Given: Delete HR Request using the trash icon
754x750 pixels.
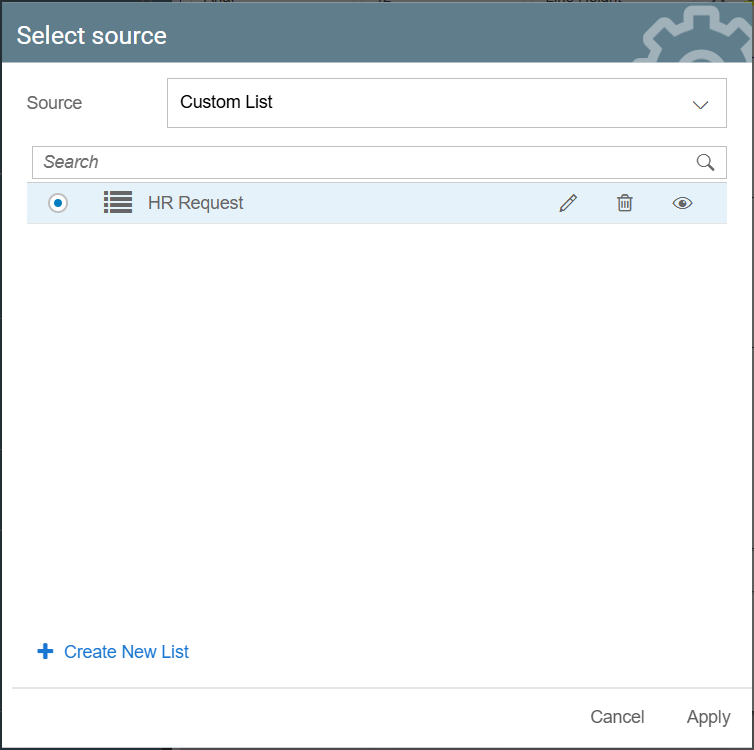Looking at the screenshot, I should point(625,203).
